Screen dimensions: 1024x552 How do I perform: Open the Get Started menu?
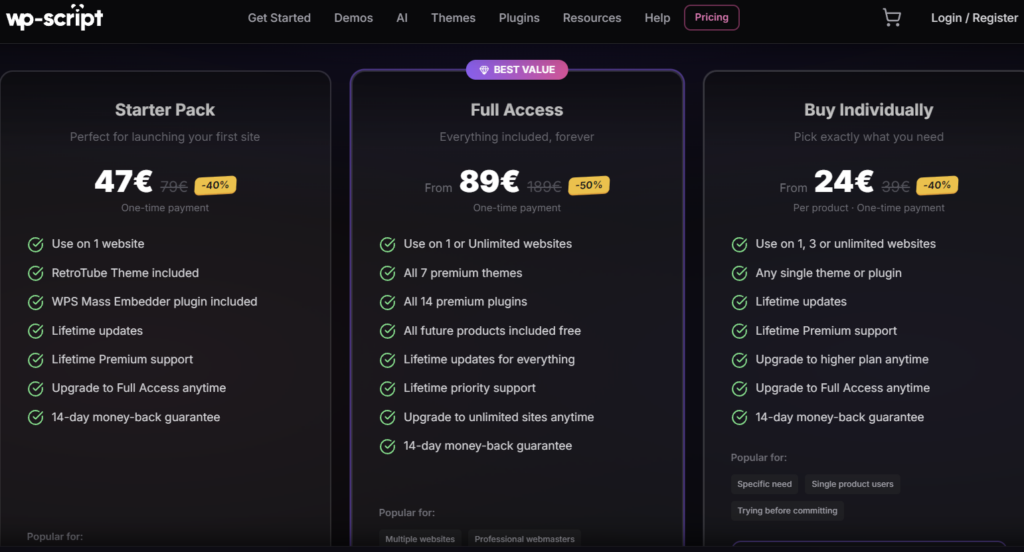279,18
